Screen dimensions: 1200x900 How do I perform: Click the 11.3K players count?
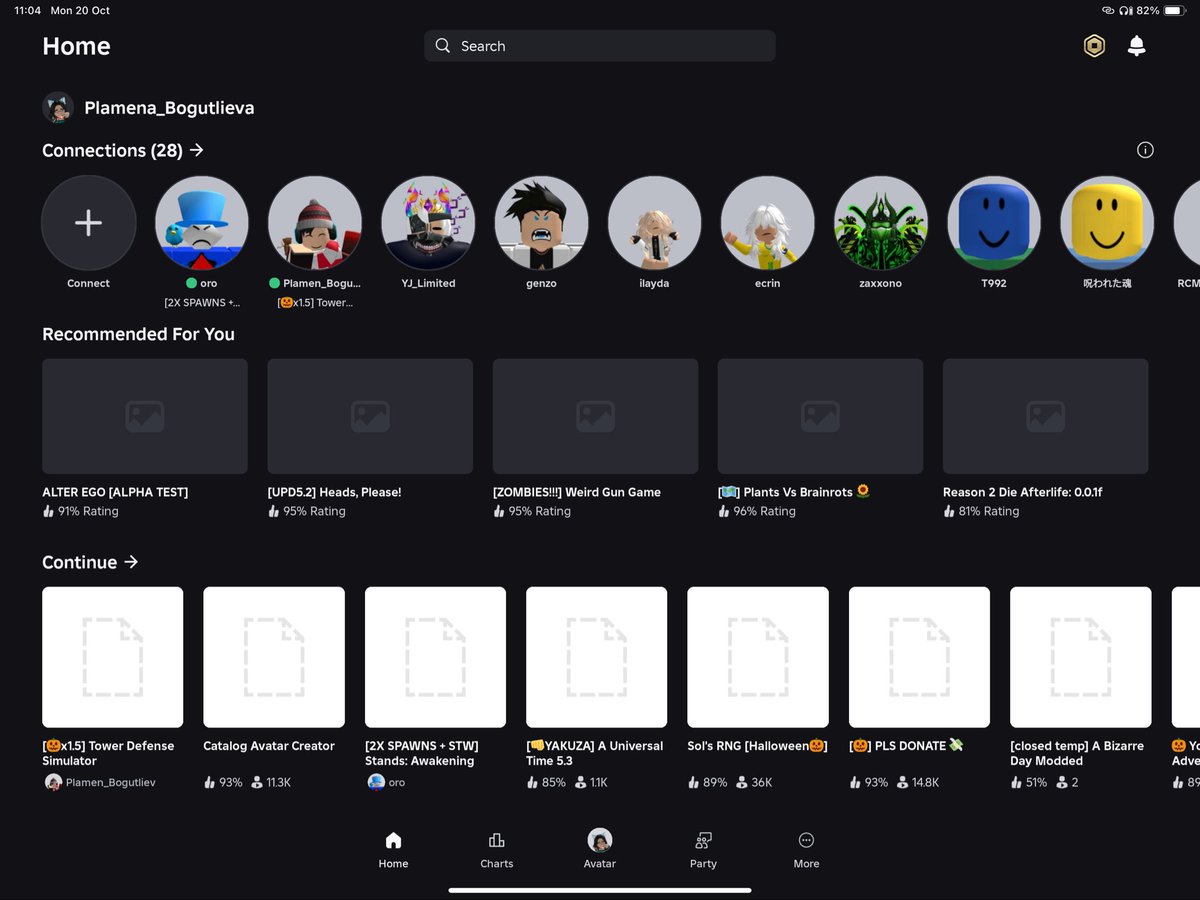[278, 782]
